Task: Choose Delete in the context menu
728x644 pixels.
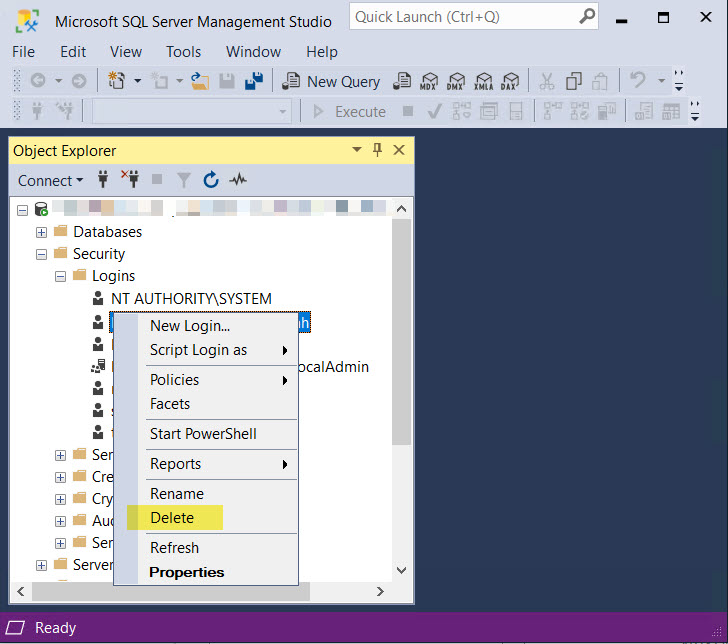Action: tap(206, 518)
